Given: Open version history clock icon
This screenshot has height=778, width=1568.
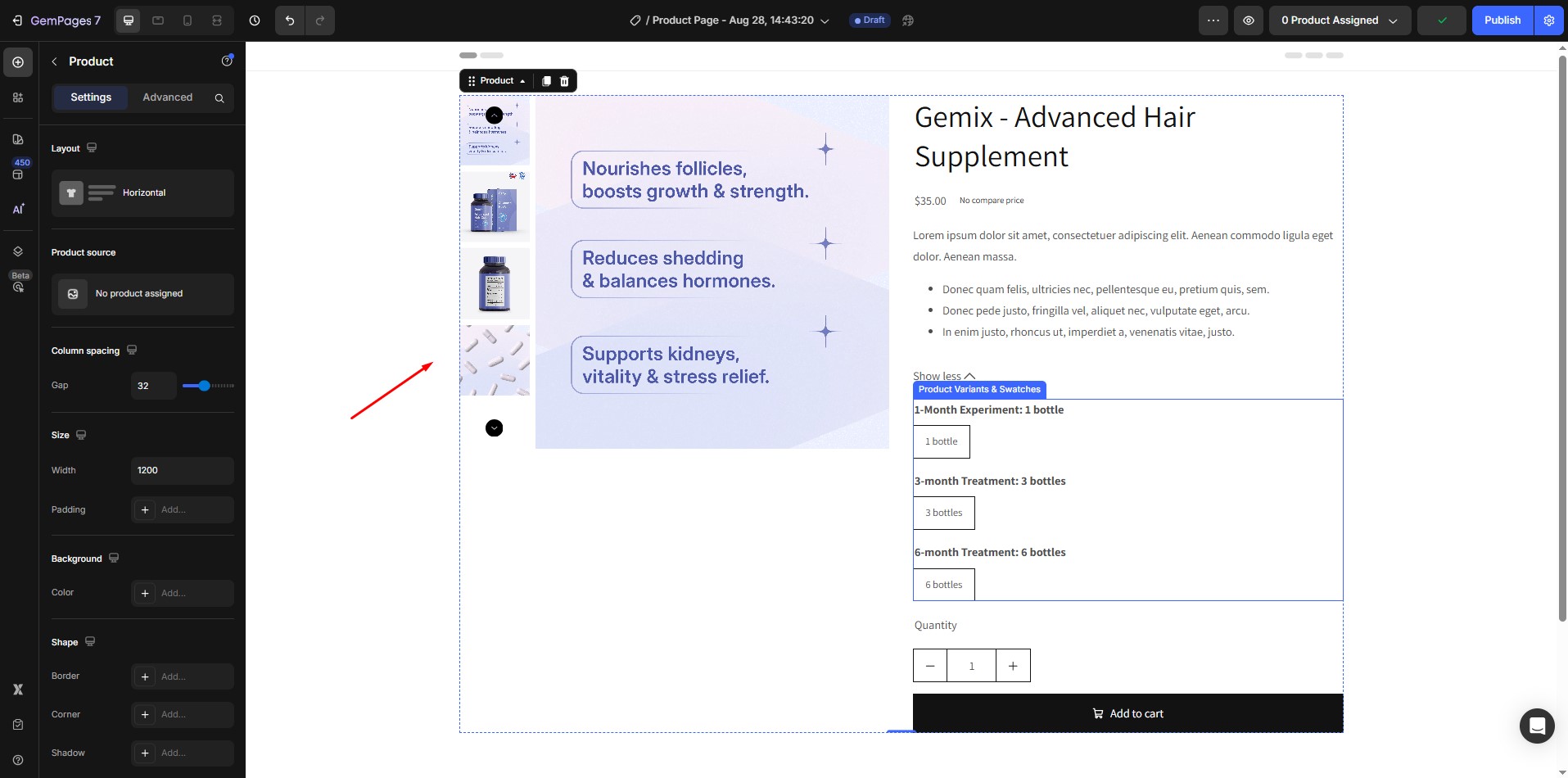Looking at the screenshot, I should [x=255, y=20].
